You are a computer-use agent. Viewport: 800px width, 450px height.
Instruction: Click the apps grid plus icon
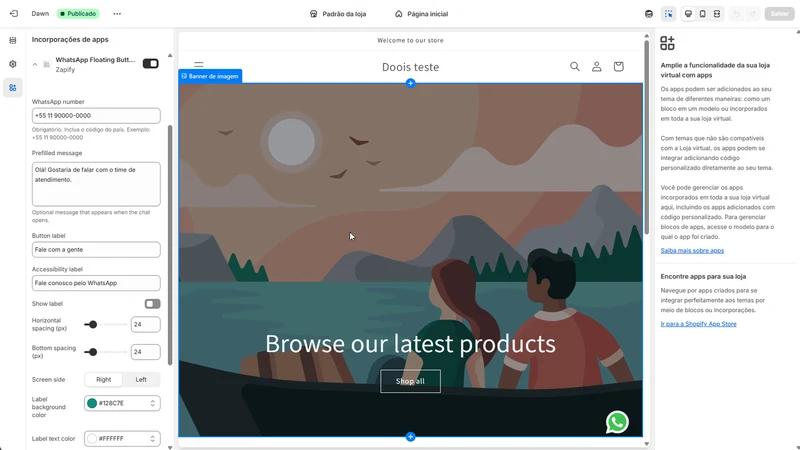pyautogui.click(x=667, y=43)
